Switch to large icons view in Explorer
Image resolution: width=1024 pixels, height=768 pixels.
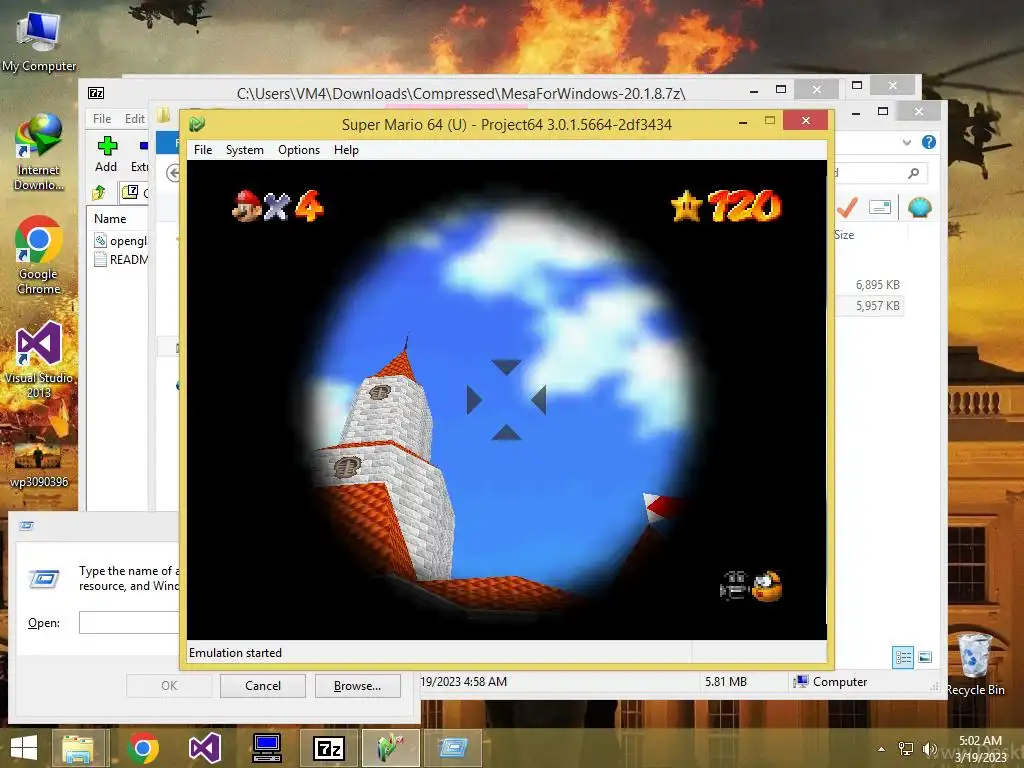coord(925,657)
